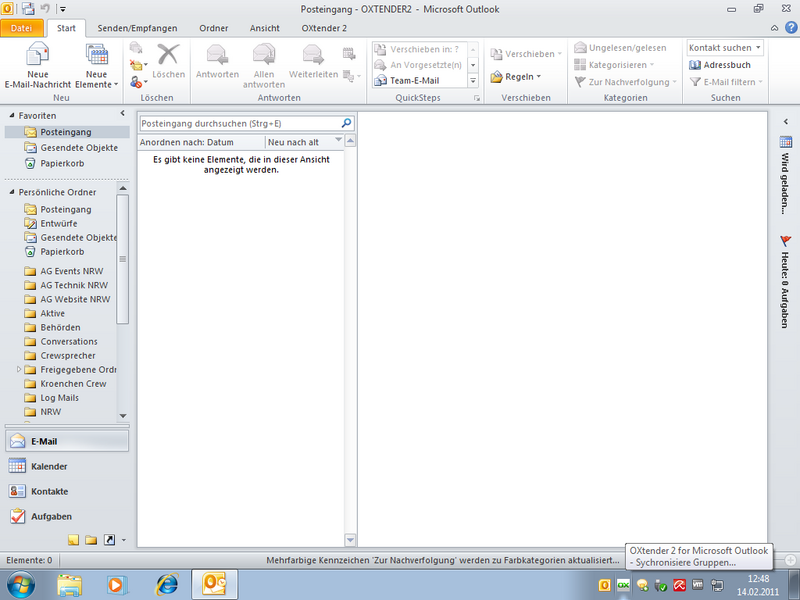Open shortcuts icon in navigation bottom

pyautogui.click(x=109, y=540)
